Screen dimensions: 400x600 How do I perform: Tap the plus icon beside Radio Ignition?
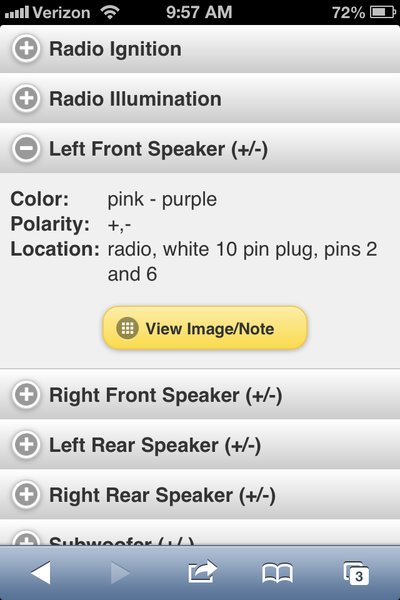pyautogui.click(x=26, y=49)
